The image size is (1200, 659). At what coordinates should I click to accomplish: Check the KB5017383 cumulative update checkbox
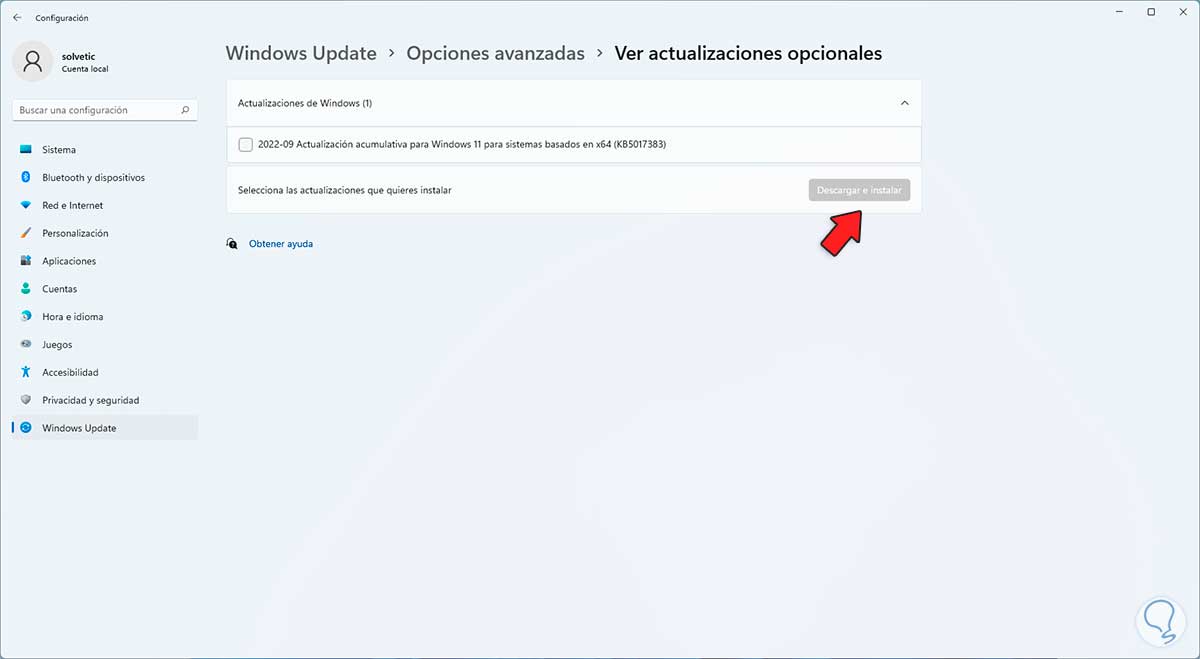click(246, 144)
